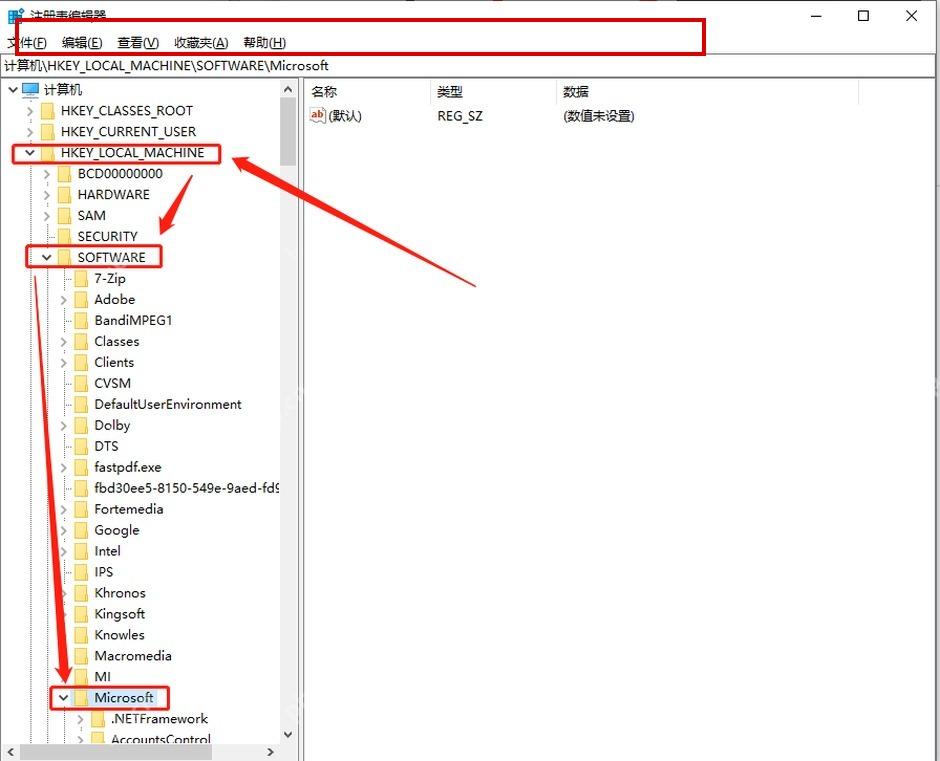Click the SOFTWARE folder icon

[64, 257]
